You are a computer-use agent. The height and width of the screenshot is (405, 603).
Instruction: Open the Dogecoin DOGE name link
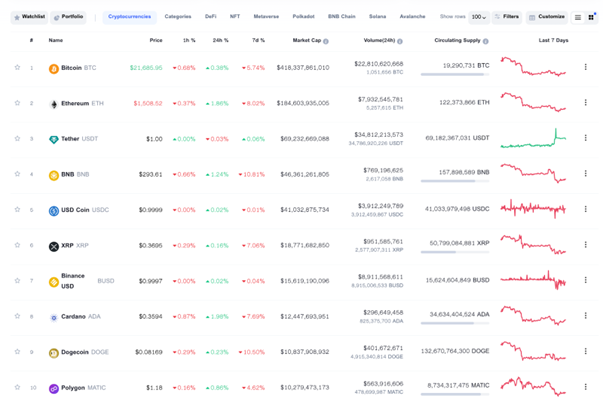(x=85, y=352)
